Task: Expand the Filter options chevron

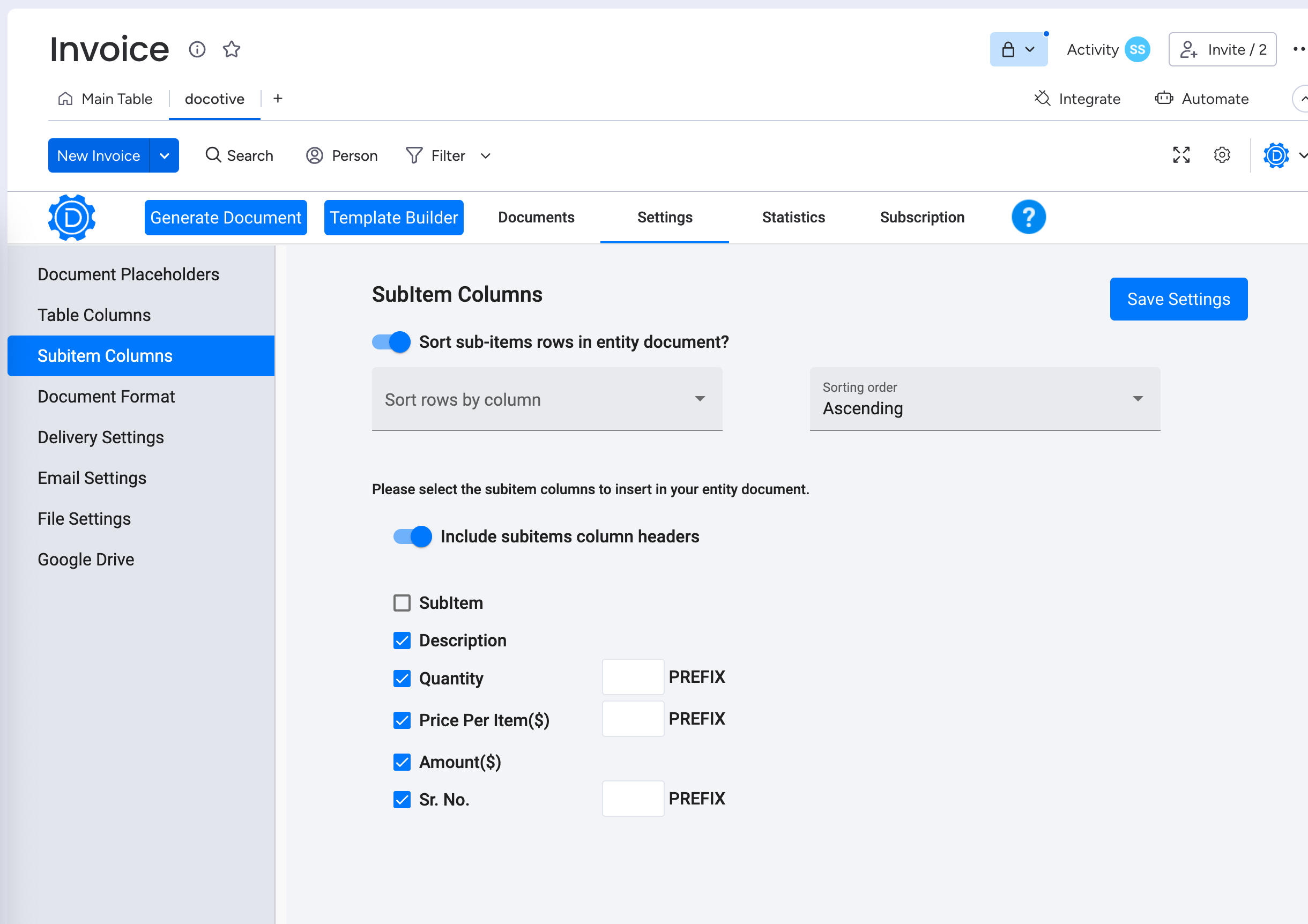Action: pyautogui.click(x=485, y=156)
